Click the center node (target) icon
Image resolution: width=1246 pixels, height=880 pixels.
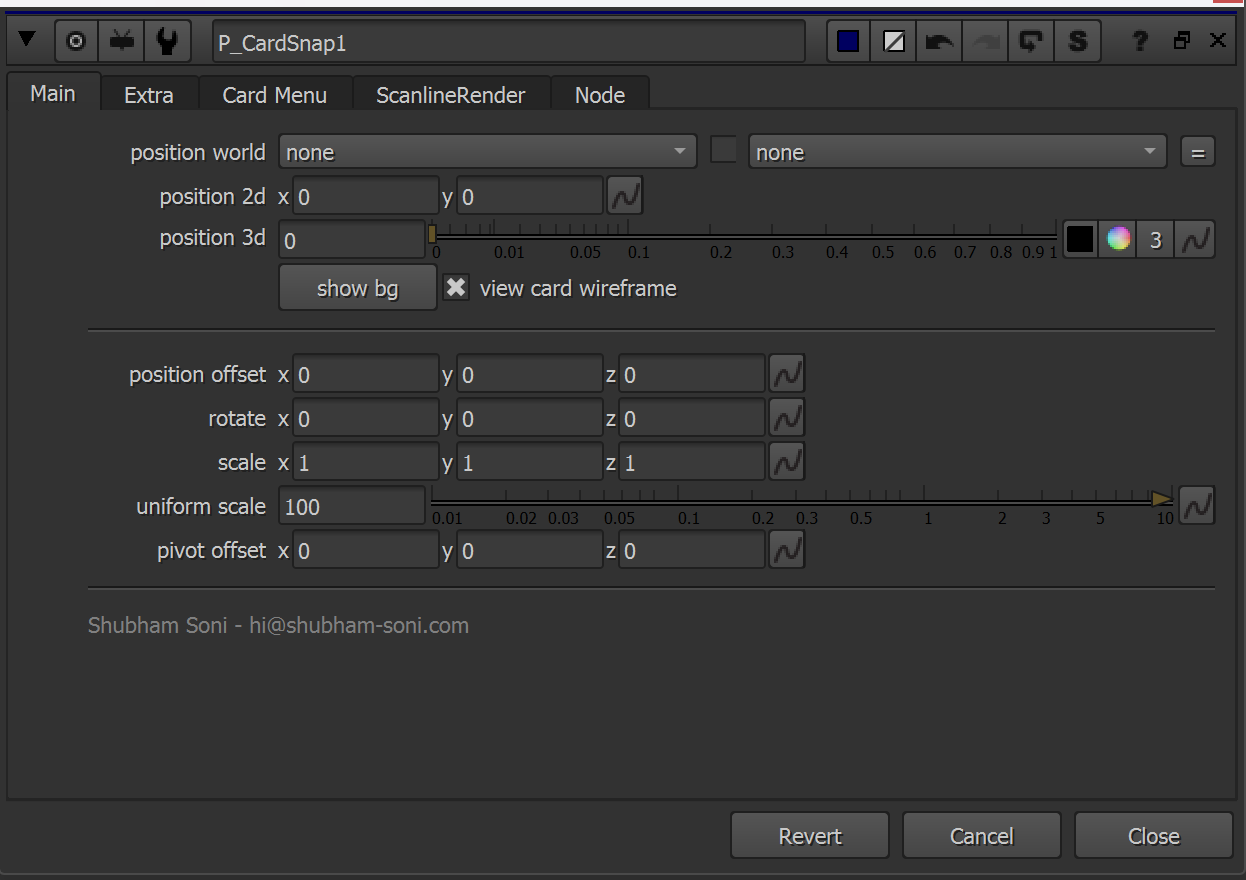pos(76,42)
